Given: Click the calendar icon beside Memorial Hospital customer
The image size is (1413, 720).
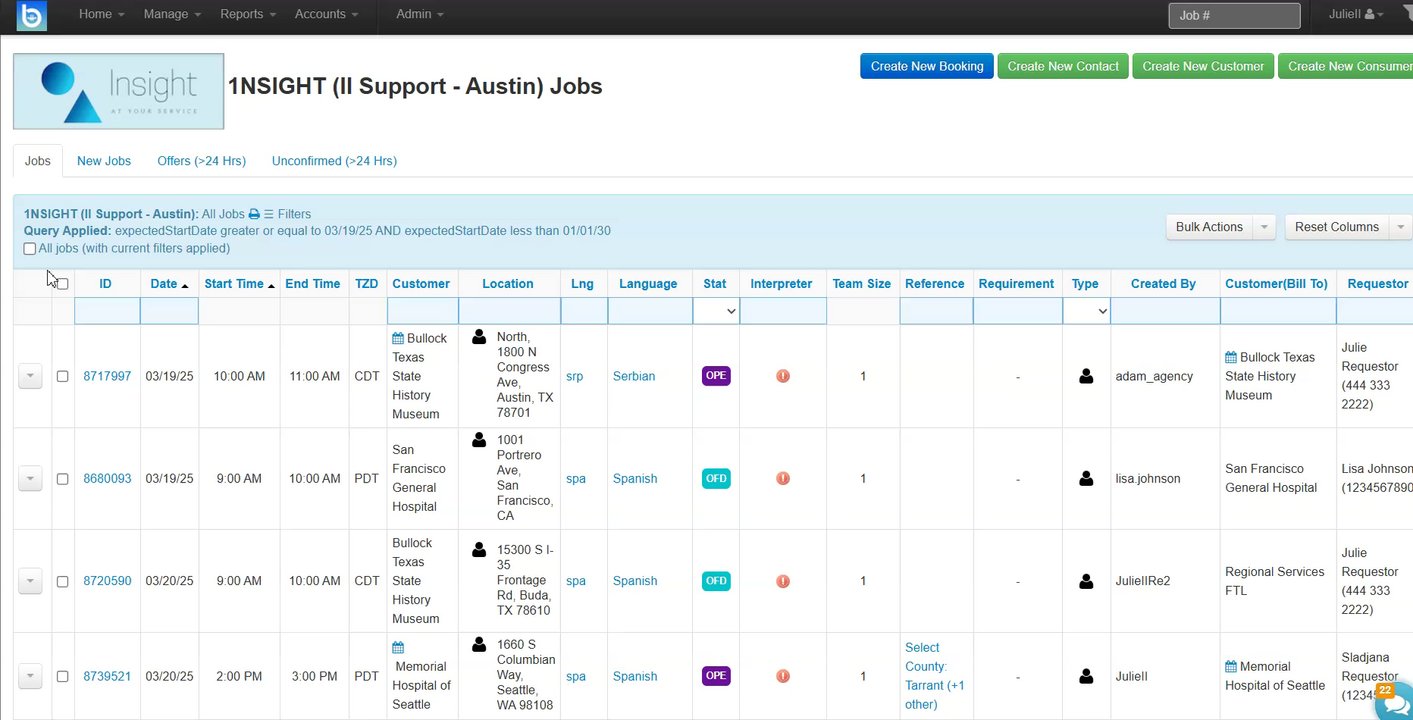Looking at the screenshot, I should tap(398, 648).
